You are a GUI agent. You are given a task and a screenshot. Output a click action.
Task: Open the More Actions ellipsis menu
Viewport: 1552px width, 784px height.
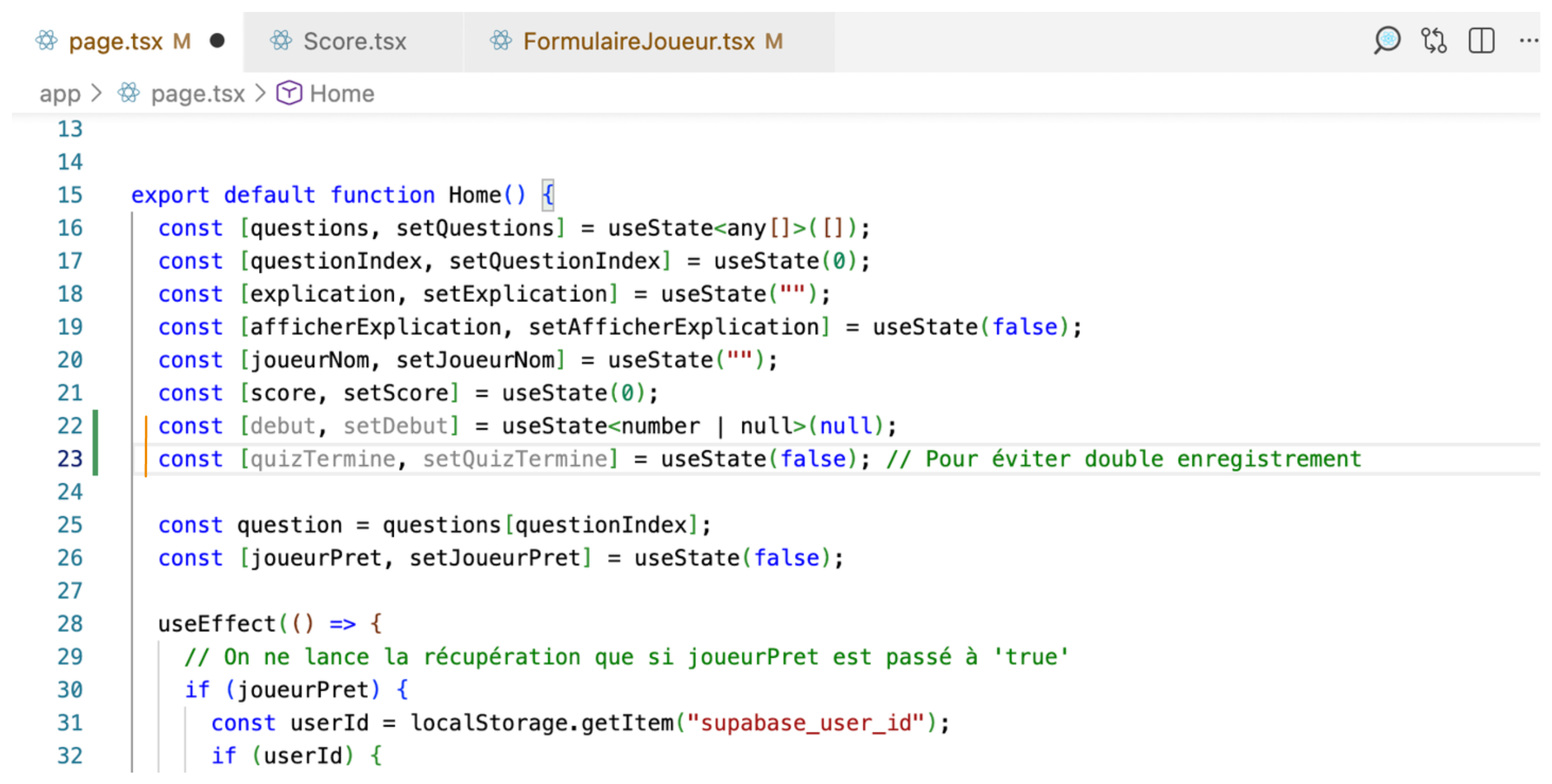point(1529,41)
